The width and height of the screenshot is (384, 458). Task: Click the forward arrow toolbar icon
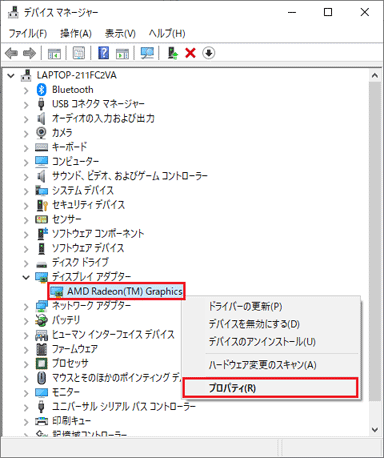pyautogui.click(x=29, y=53)
